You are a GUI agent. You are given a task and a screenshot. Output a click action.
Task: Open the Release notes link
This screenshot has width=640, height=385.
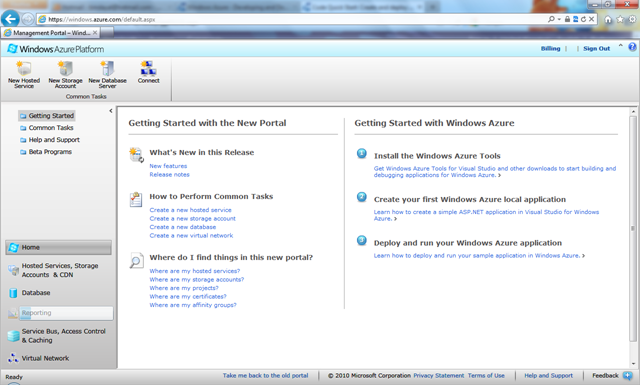point(169,174)
